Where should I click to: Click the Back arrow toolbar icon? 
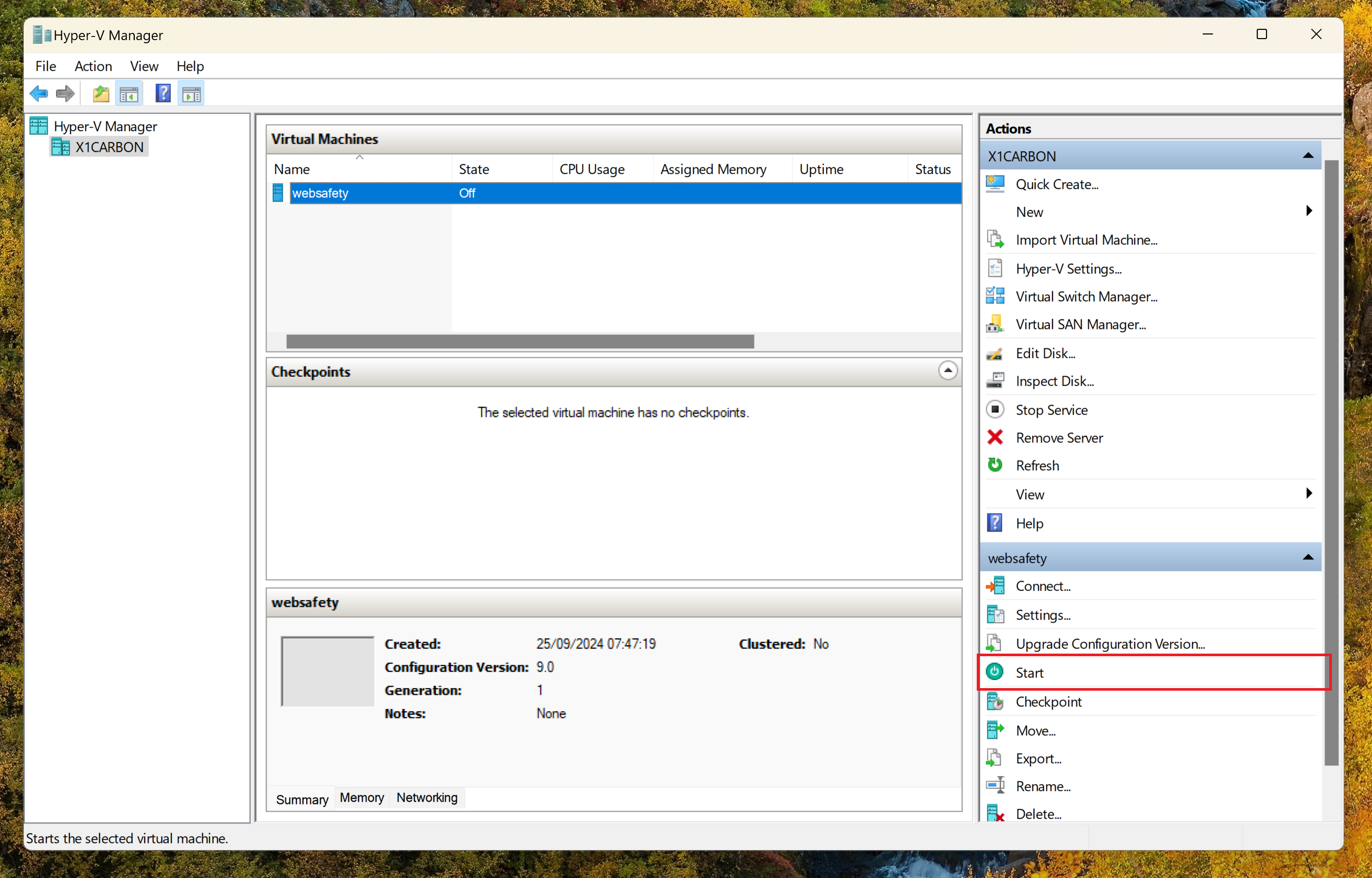pyautogui.click(x=39, y=94)
